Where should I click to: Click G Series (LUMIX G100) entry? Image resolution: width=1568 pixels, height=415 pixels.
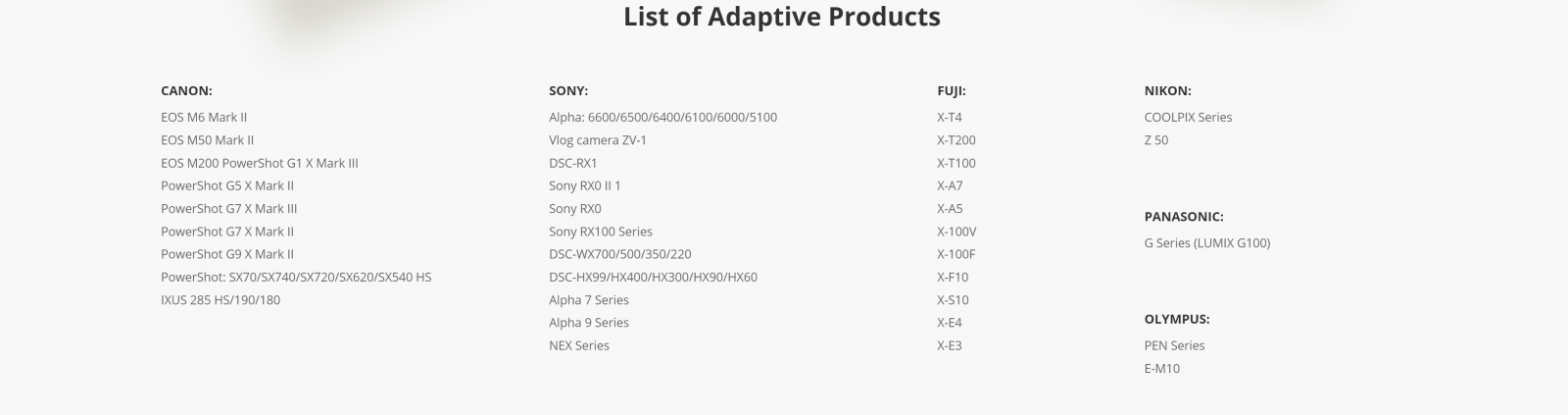click(x=1207, y=243)
